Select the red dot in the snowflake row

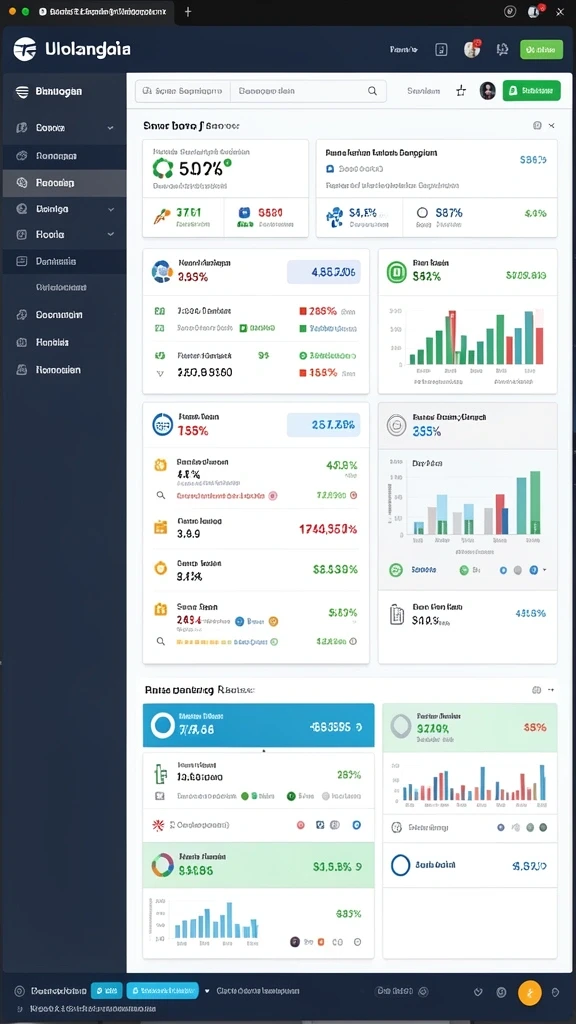300,825
